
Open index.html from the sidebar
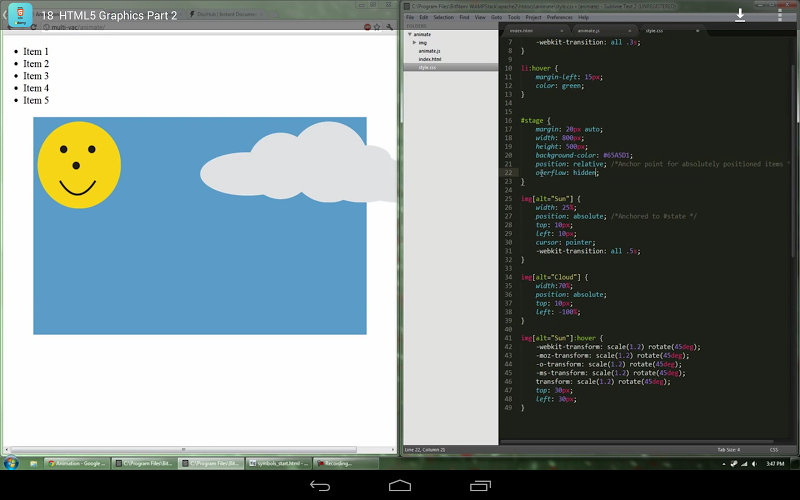click(x=430, y=59)
